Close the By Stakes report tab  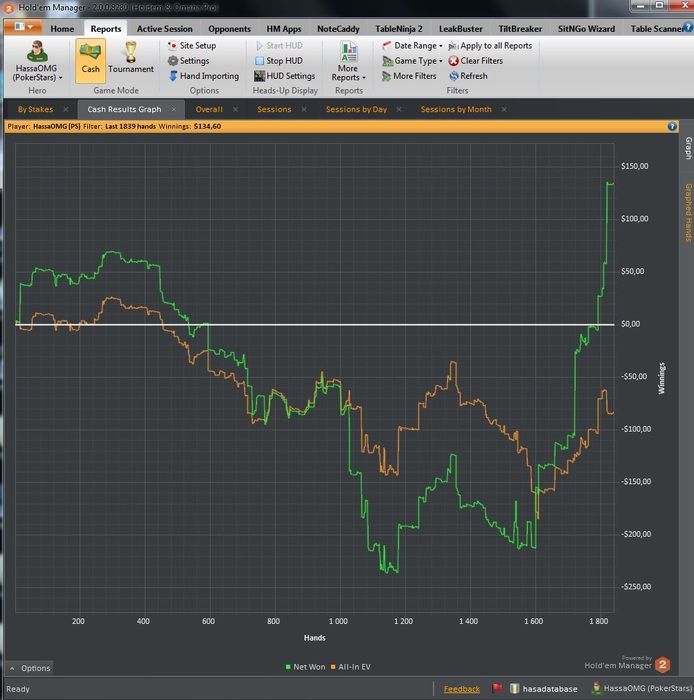66,109
